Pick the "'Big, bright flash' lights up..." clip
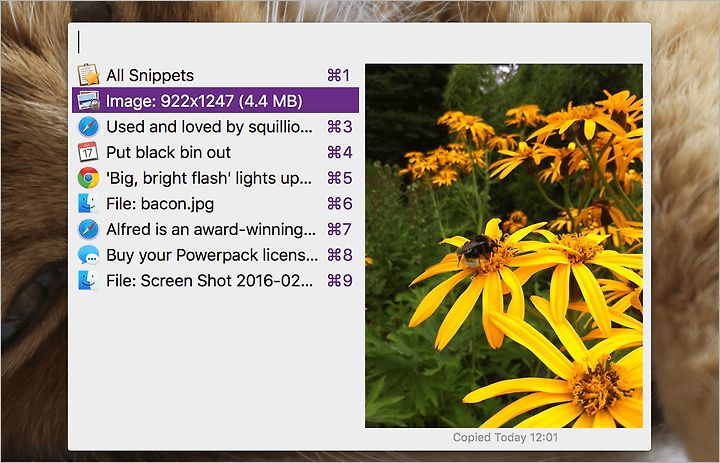This screenshot has width=720, height=463. click(215, 178)
